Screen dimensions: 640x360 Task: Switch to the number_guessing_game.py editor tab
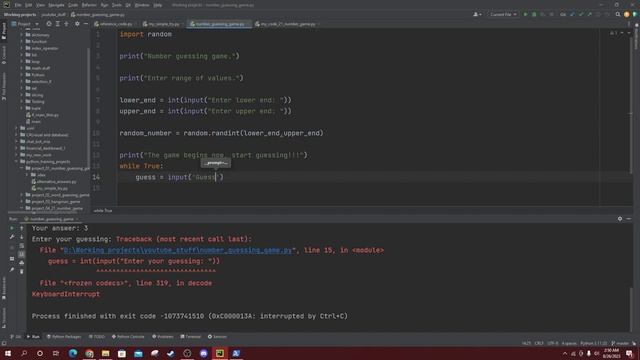[220, 24]
